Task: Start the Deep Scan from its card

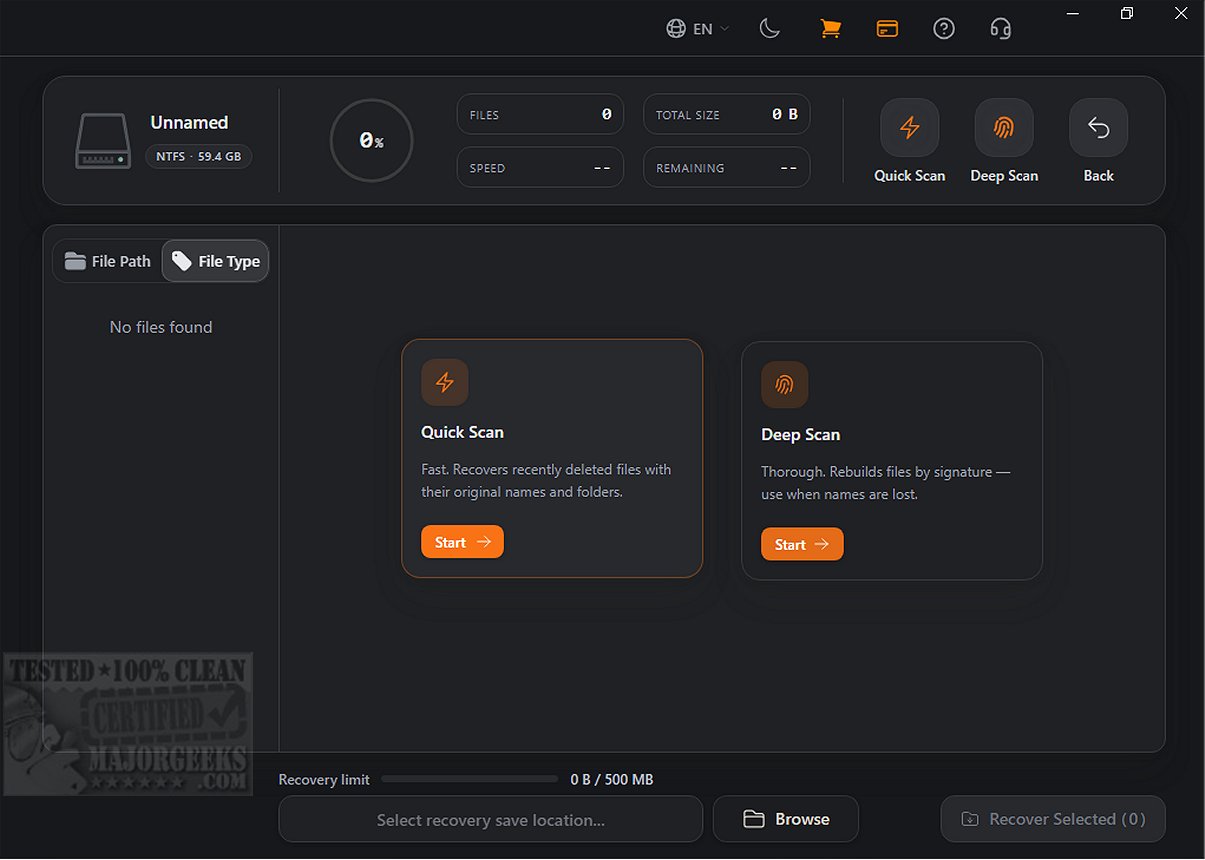Action: click(802, 544)
